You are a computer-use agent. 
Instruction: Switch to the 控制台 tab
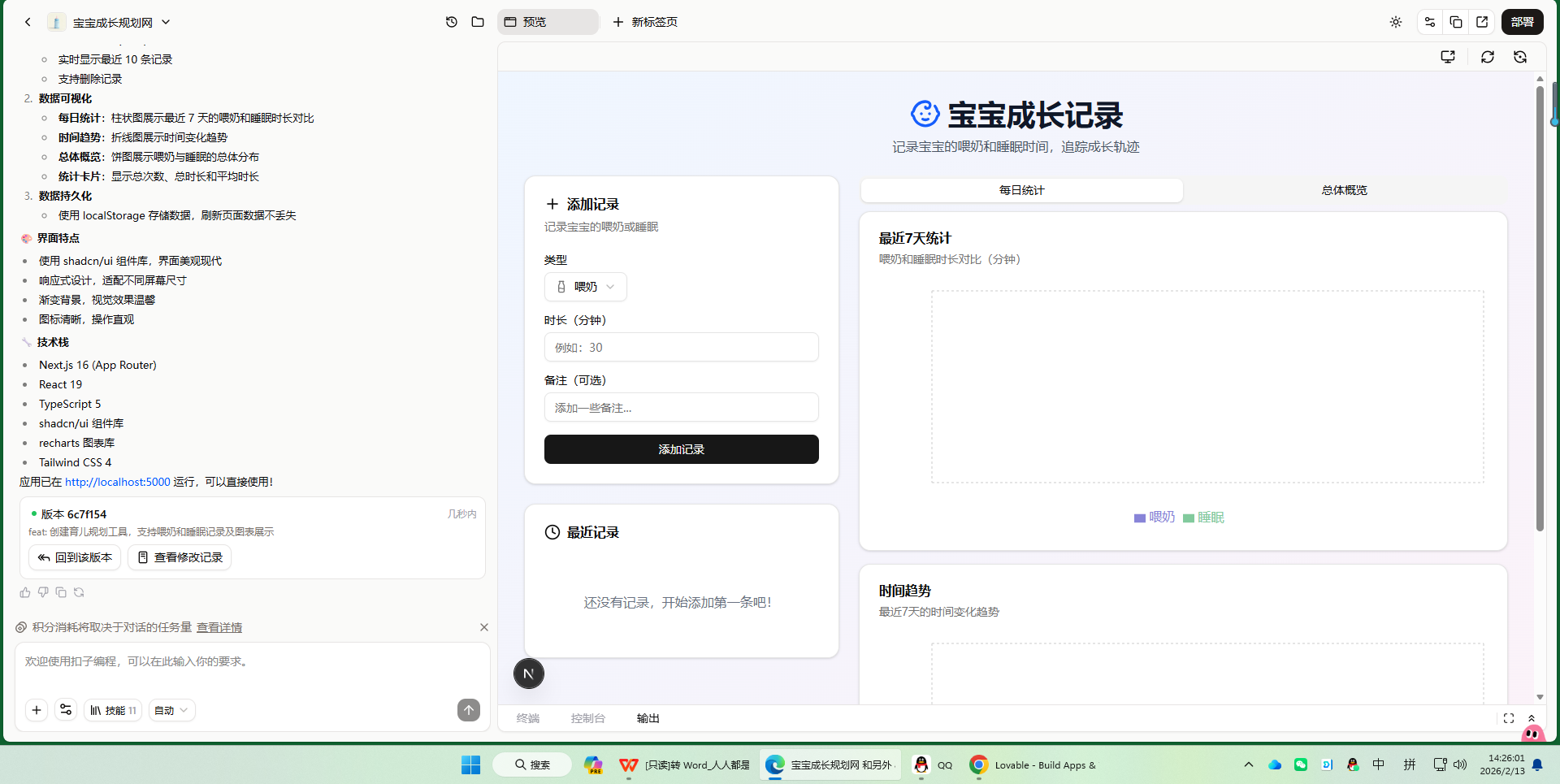pyautogui.click(x=588, y=718)
